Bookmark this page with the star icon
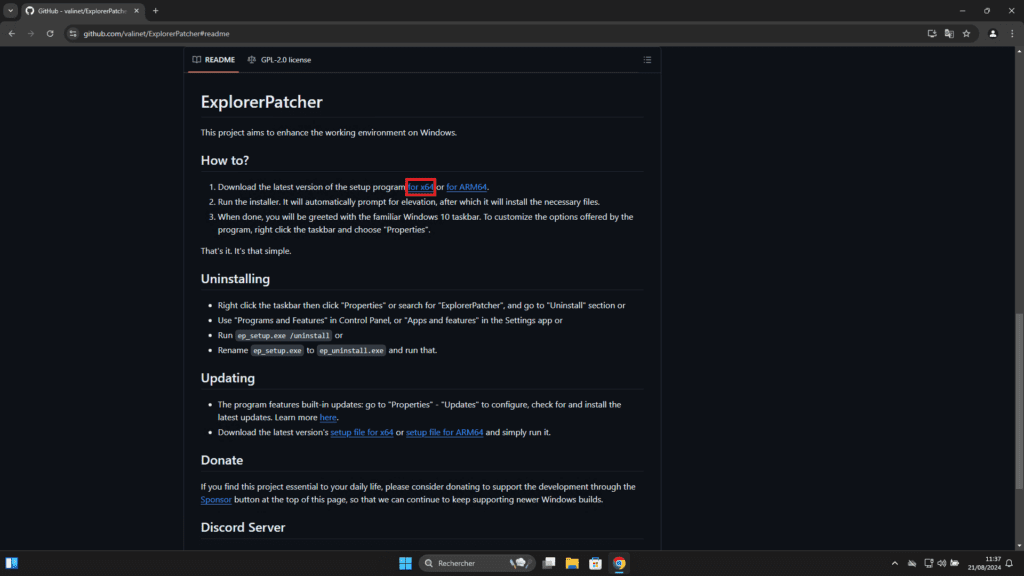1024x576 pixels. tap(966, 33)
